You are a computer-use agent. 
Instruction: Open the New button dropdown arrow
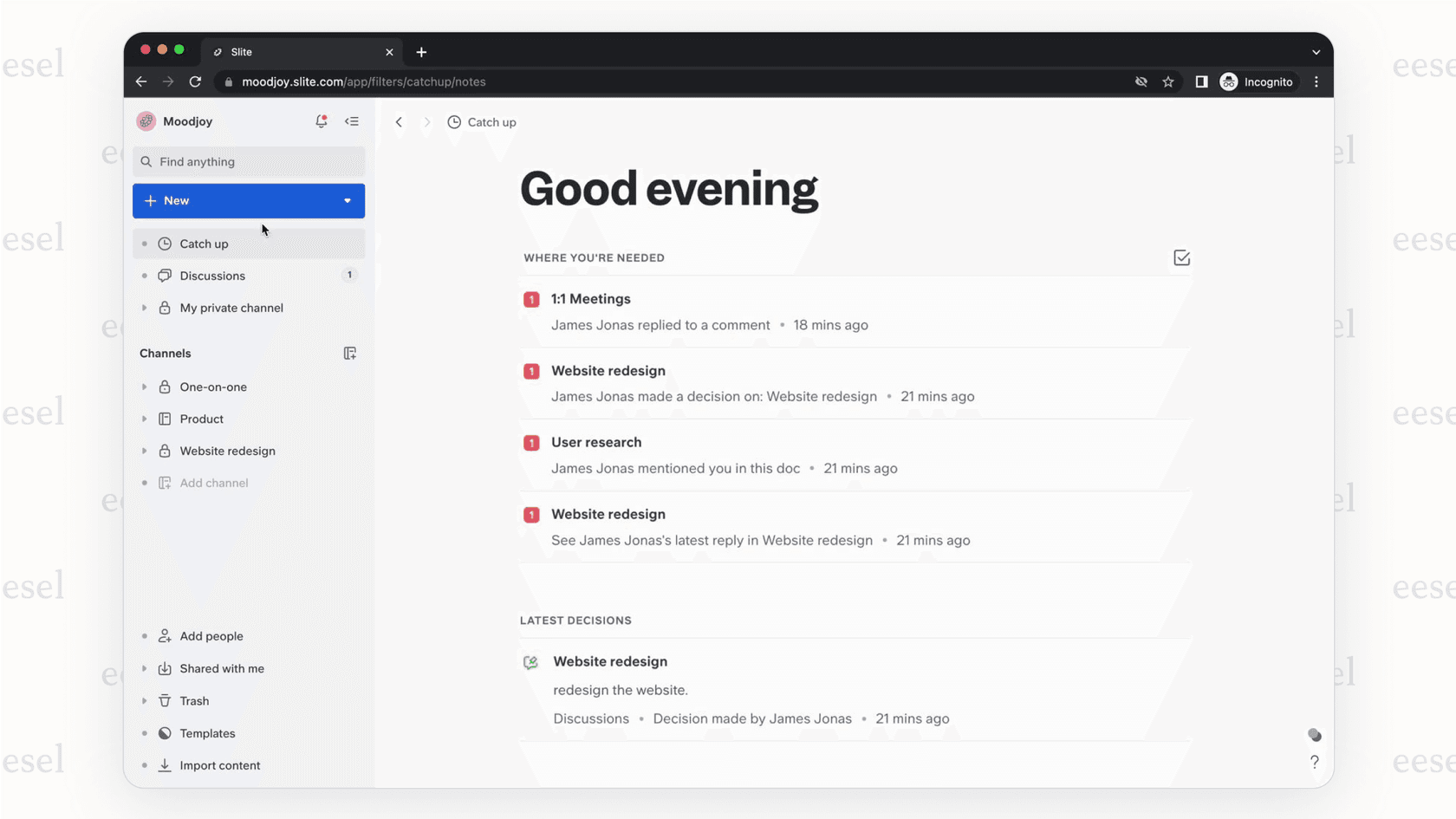[347, 200]
